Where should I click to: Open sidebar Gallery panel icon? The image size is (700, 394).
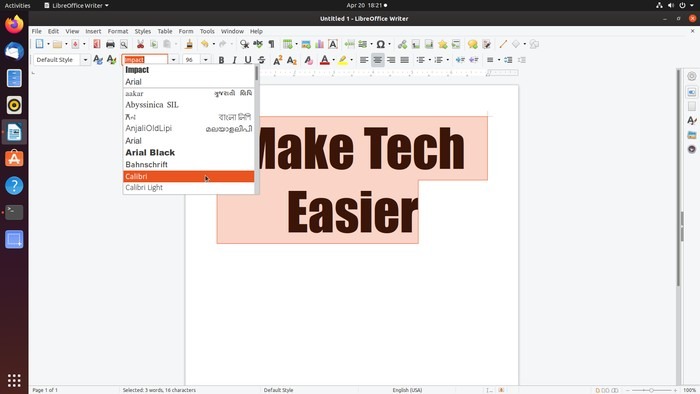[692, 135]
